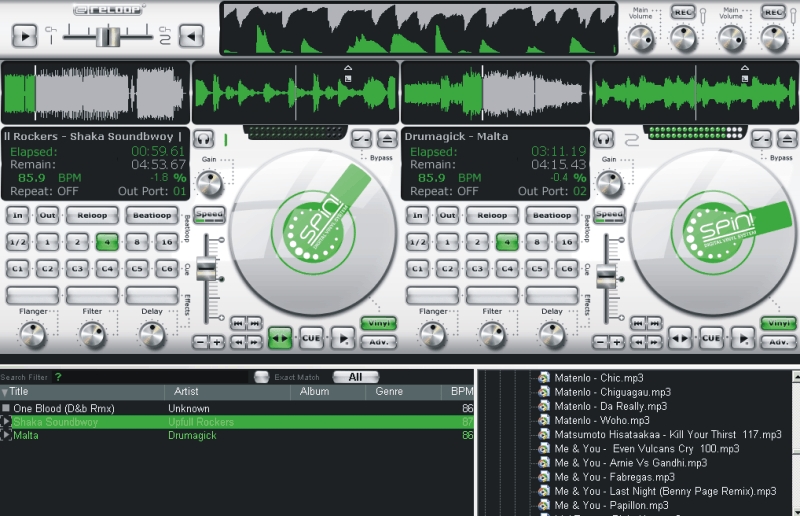
Task: Expand the Malta track row arrow
Action: (6, 435)
